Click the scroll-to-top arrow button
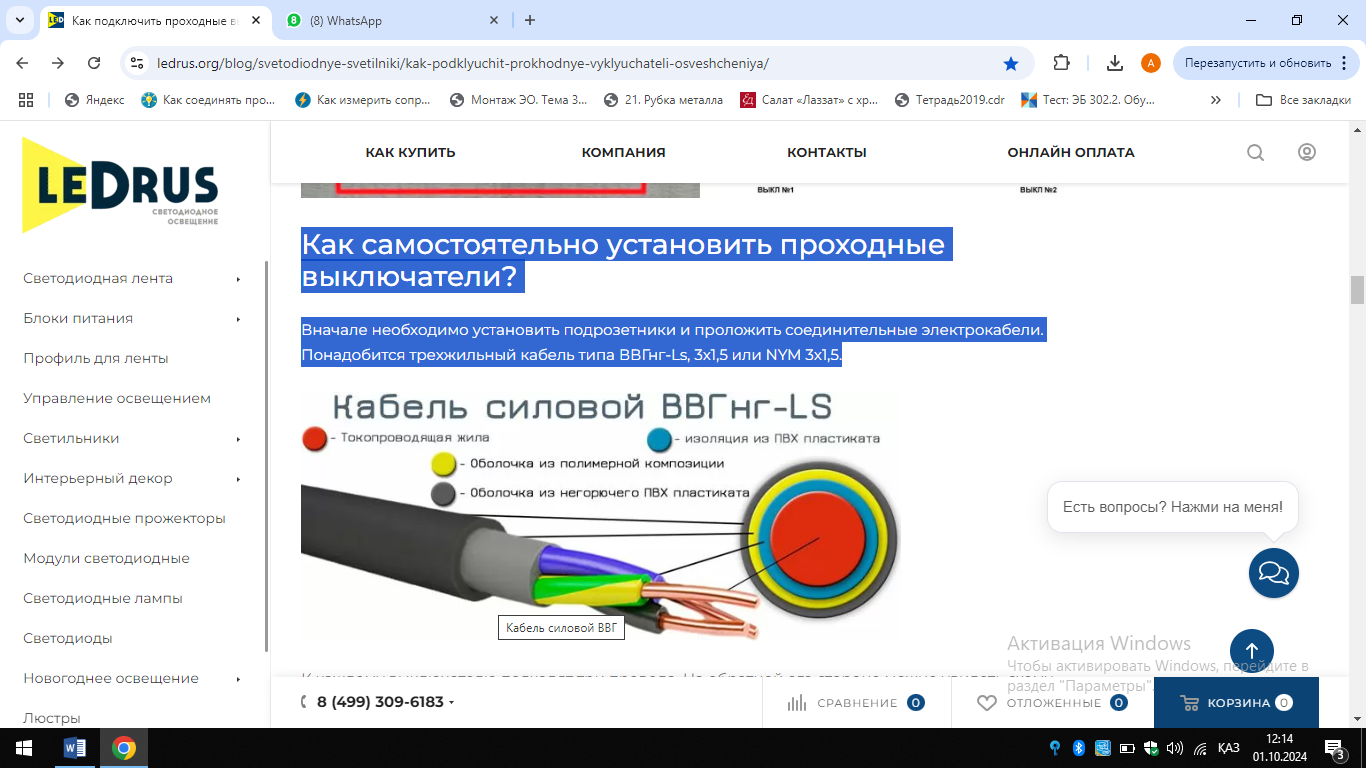This screenshot has height=768, width=1366. click(x=1252, y=651)
